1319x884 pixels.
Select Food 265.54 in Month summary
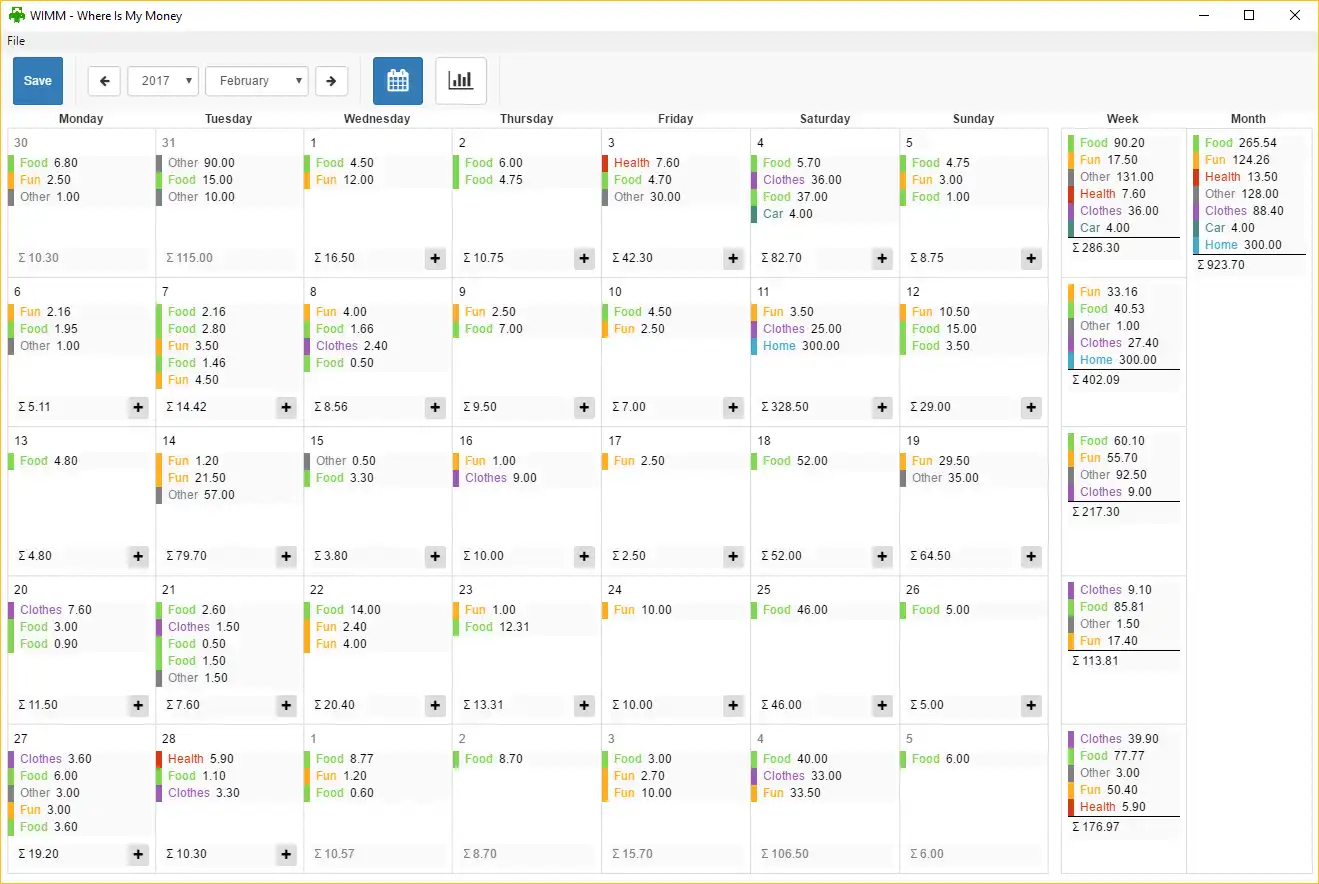(1249, 143)
